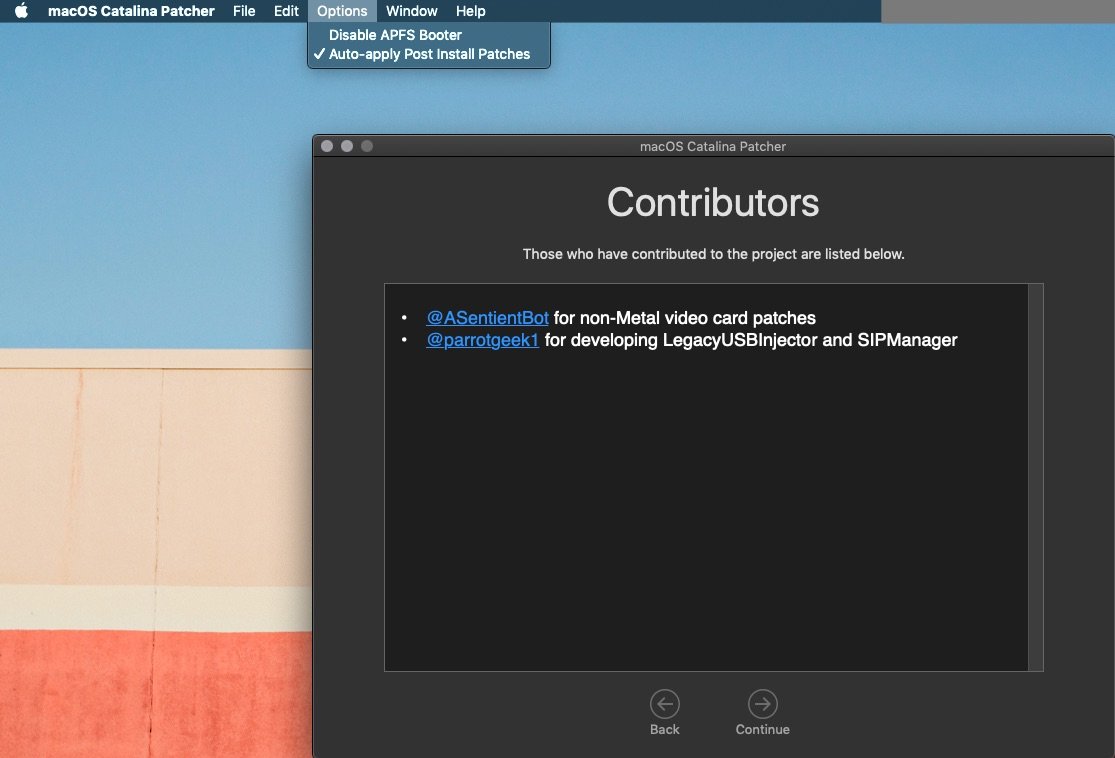Click the Contributors heading
This screenshot has width=1115, height=758.
coord(713,203)
